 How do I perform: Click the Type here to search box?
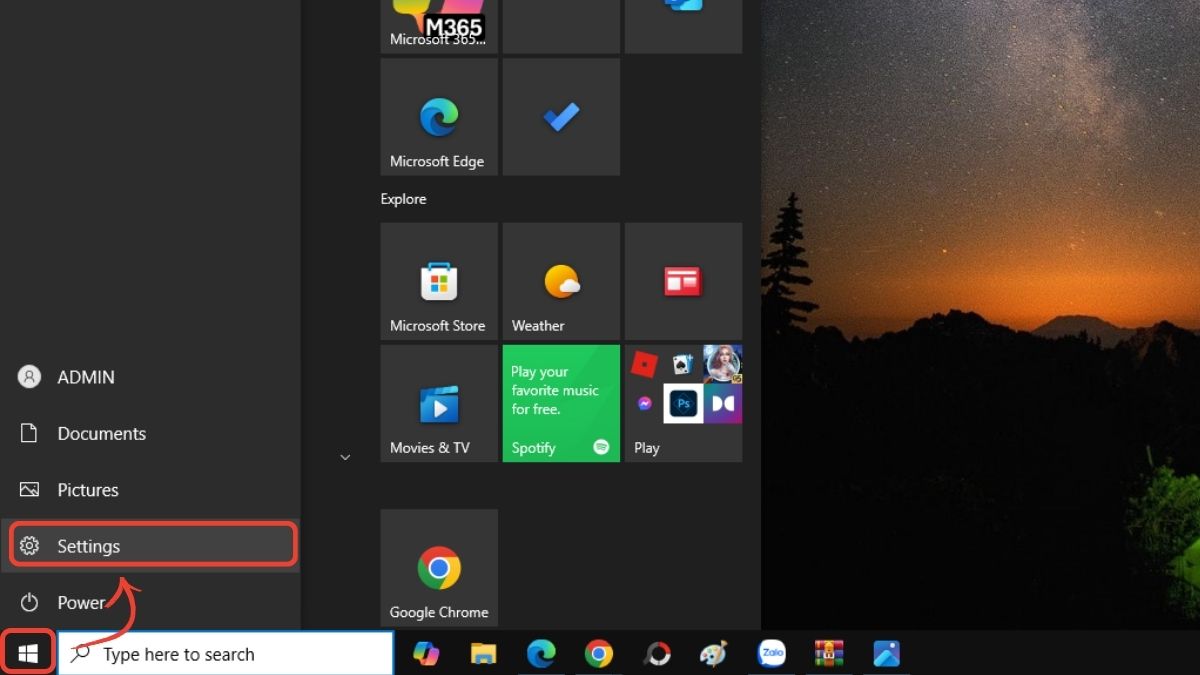pos(226,654)
